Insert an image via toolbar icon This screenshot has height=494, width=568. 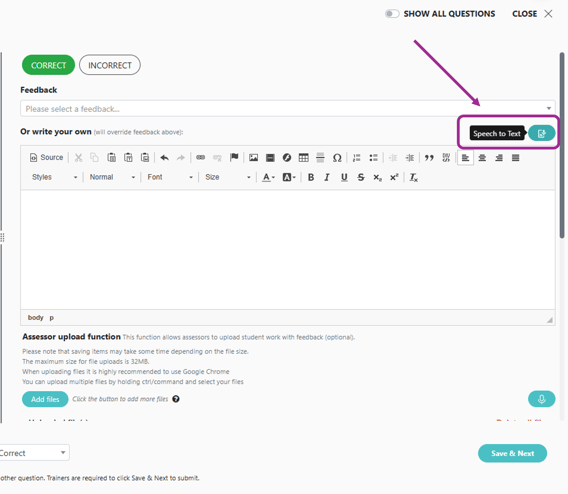coord(254,158)
